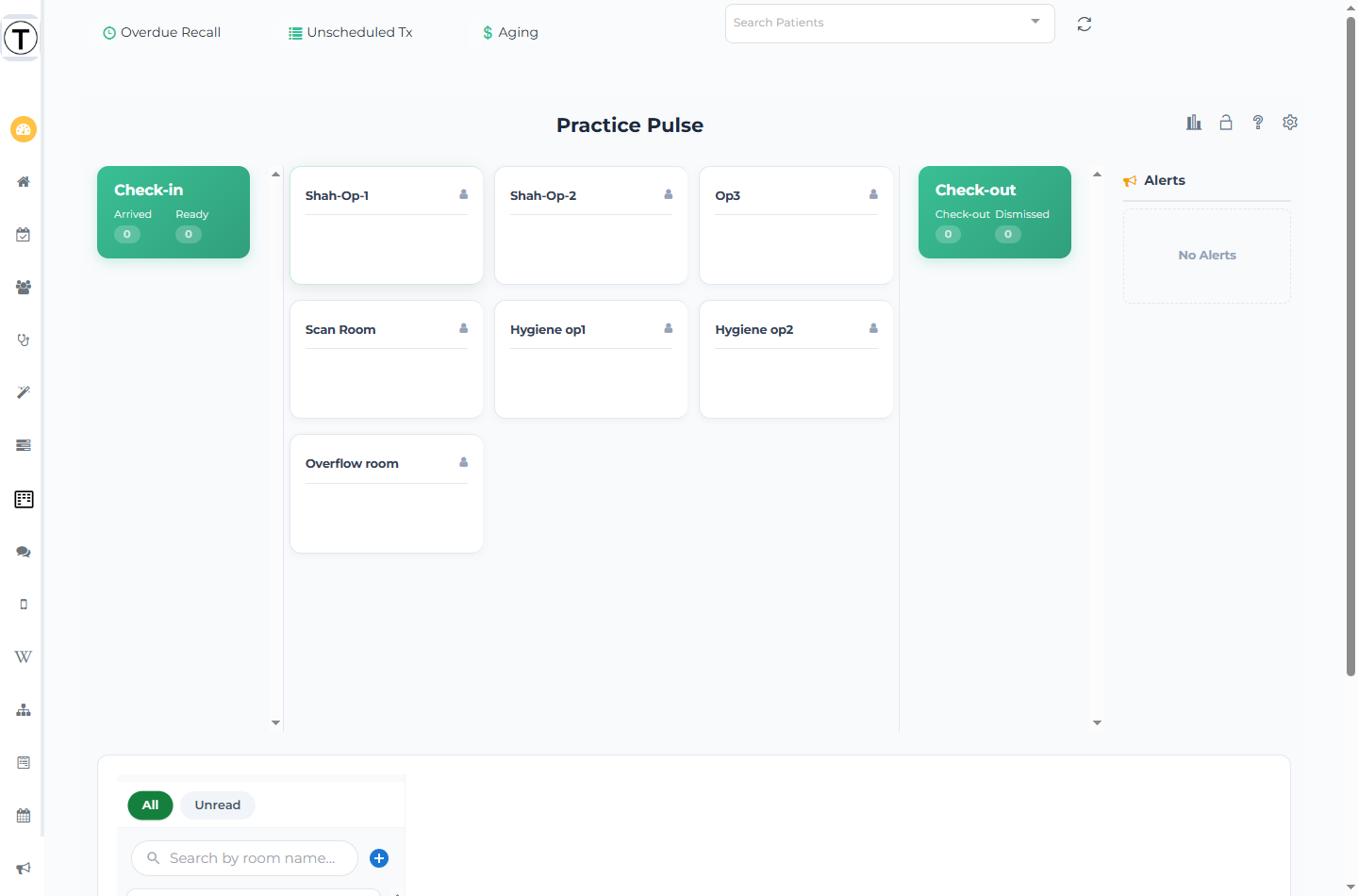Open the dashboard gauge icon in sidebar
The width and height of the screenshot is (1358, 896).
coord(24,129)
